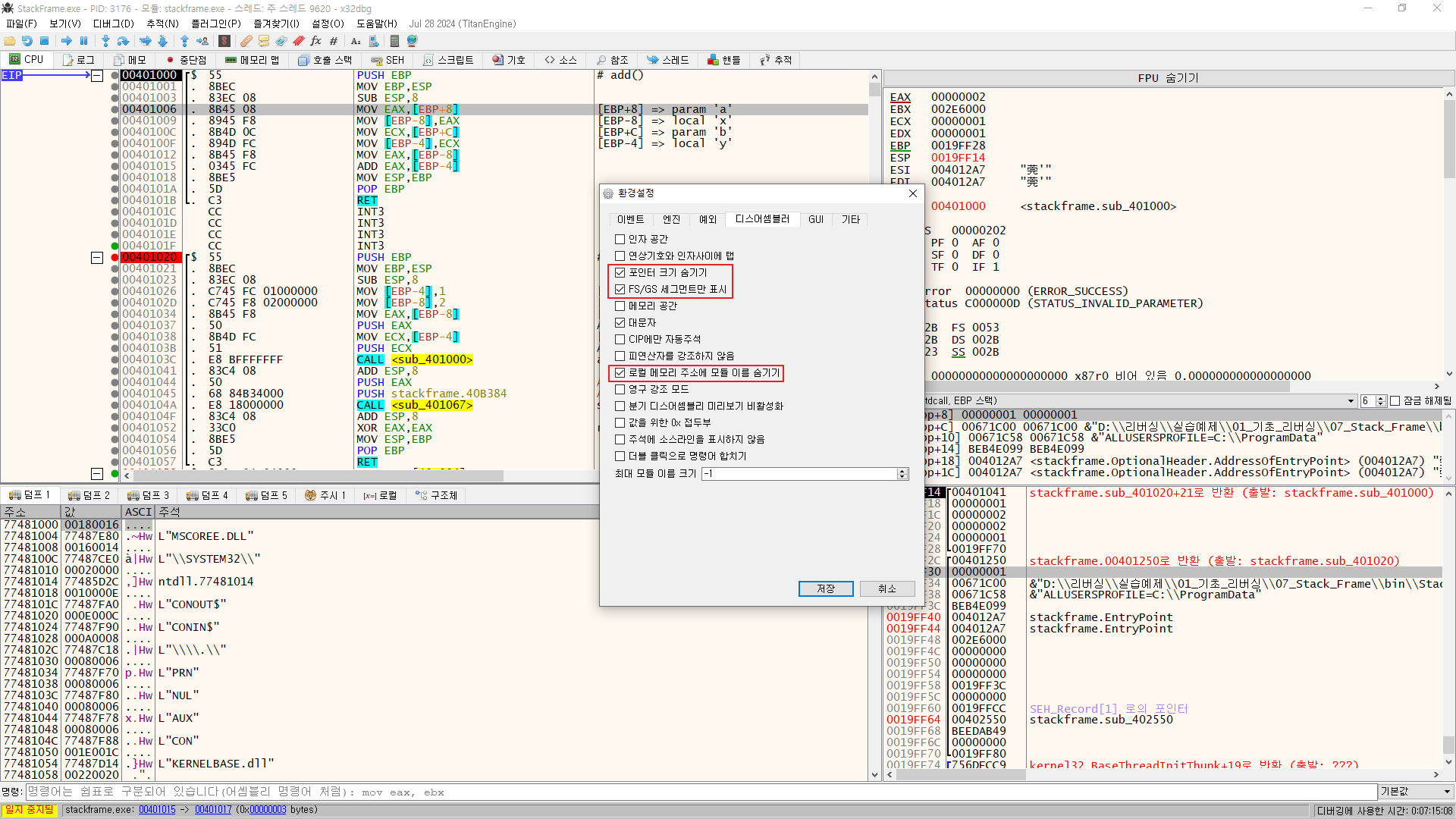Click the stop debugging square icon

[x=44, y=41]
